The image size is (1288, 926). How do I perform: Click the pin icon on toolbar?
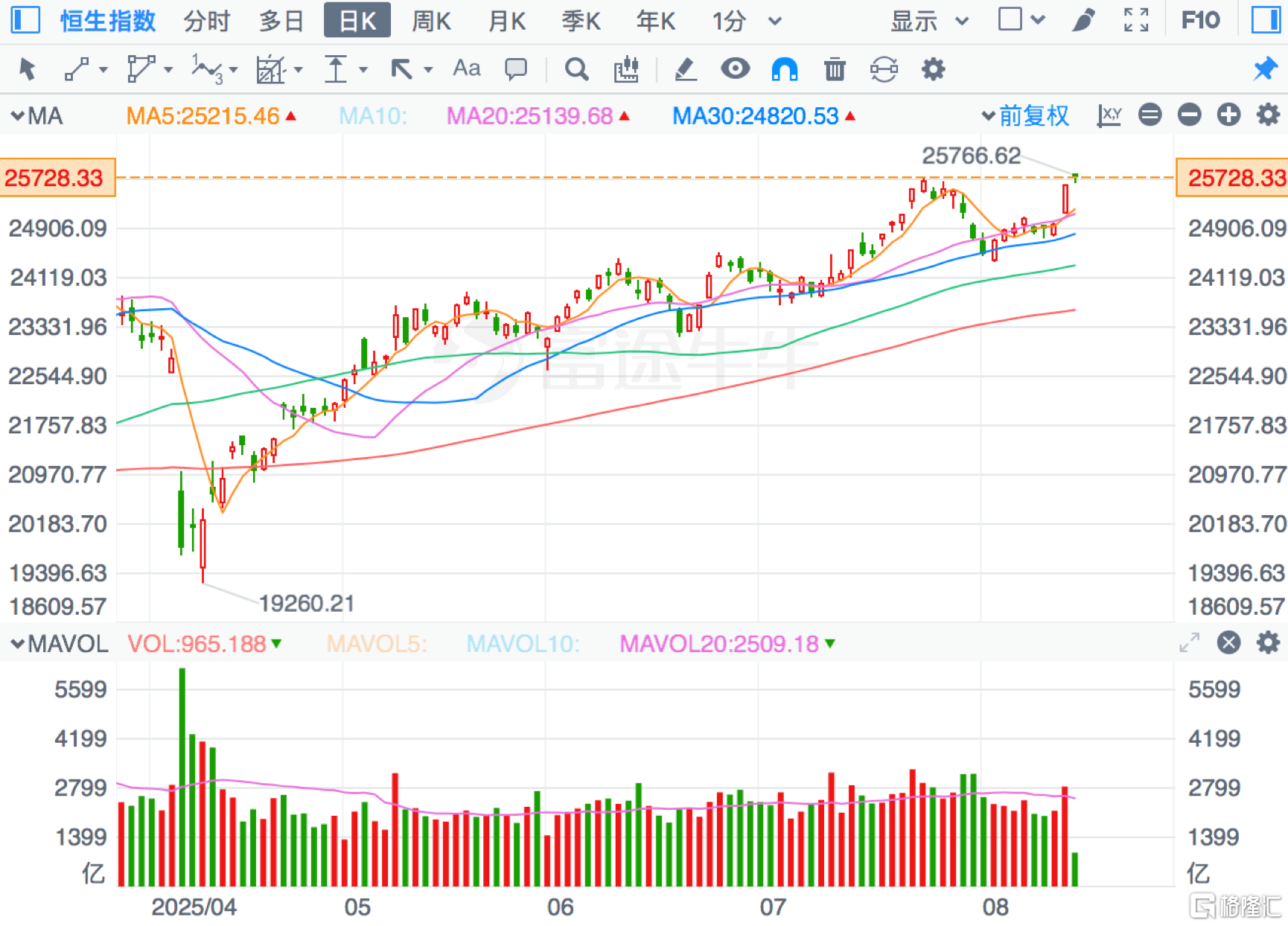pos(1265,69)
